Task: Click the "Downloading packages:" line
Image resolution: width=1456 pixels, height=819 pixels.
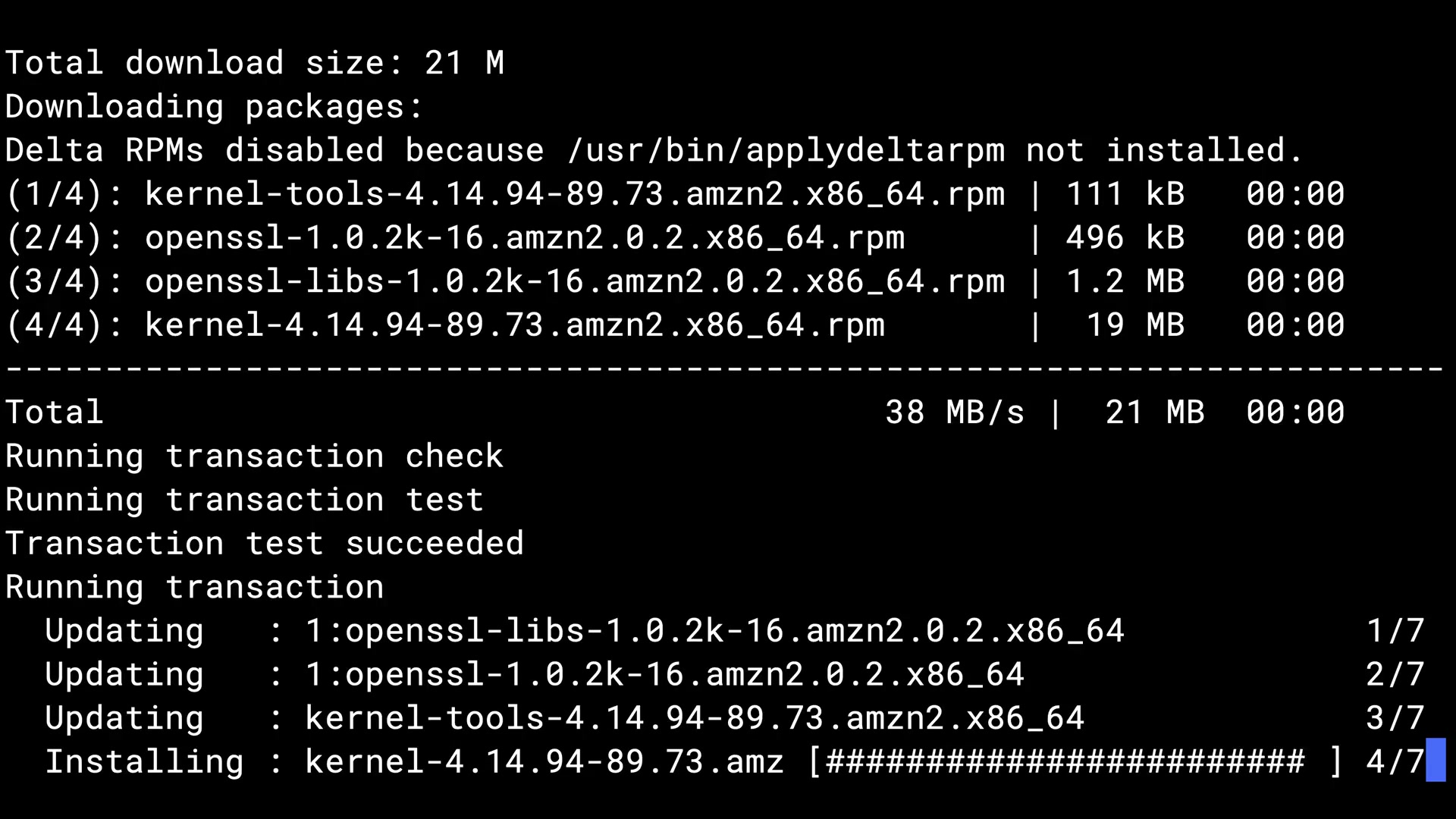Action: [214, 107]
